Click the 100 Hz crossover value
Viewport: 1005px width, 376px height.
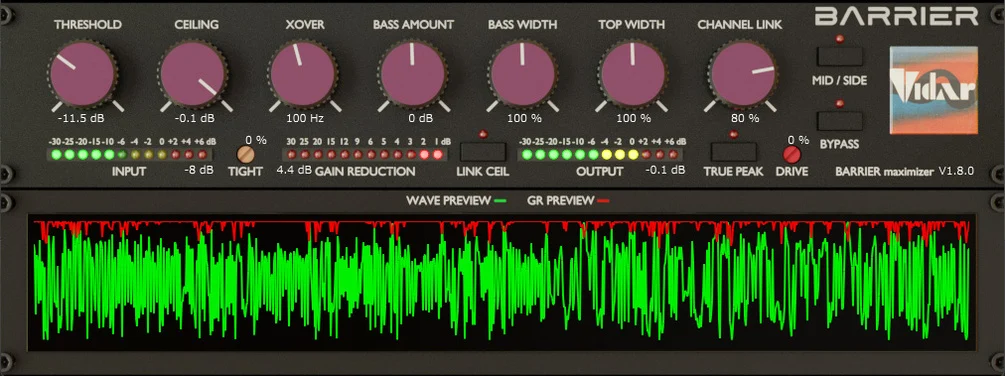pos(304,119)
